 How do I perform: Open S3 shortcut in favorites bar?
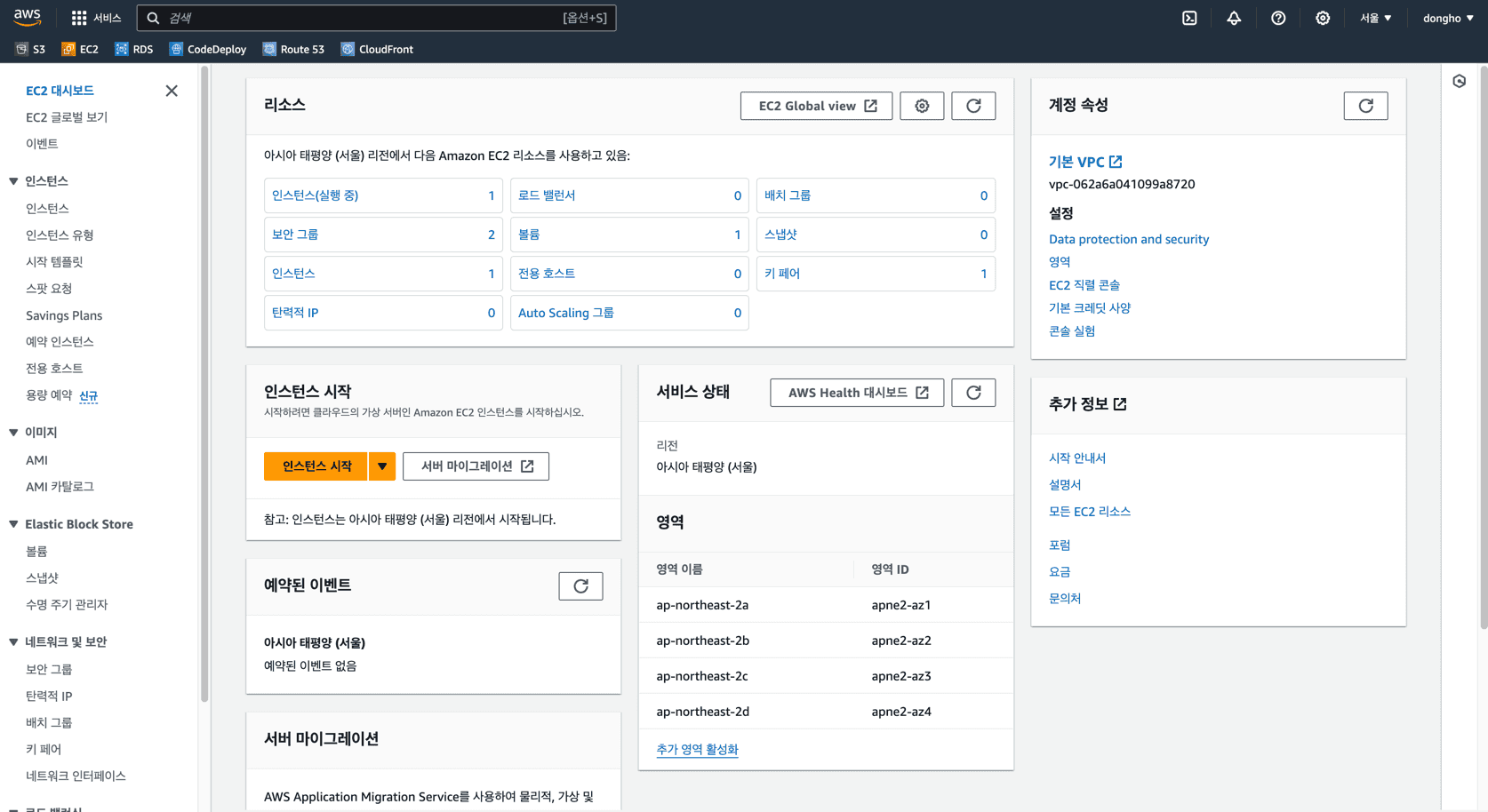tap(30, 49)
